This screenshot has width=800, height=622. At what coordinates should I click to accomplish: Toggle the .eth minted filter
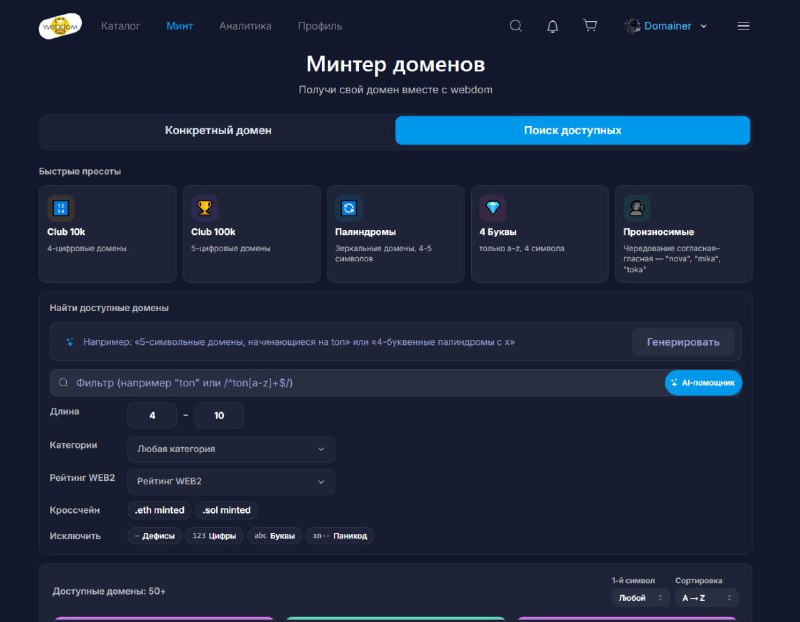click(x=159, y=510)
